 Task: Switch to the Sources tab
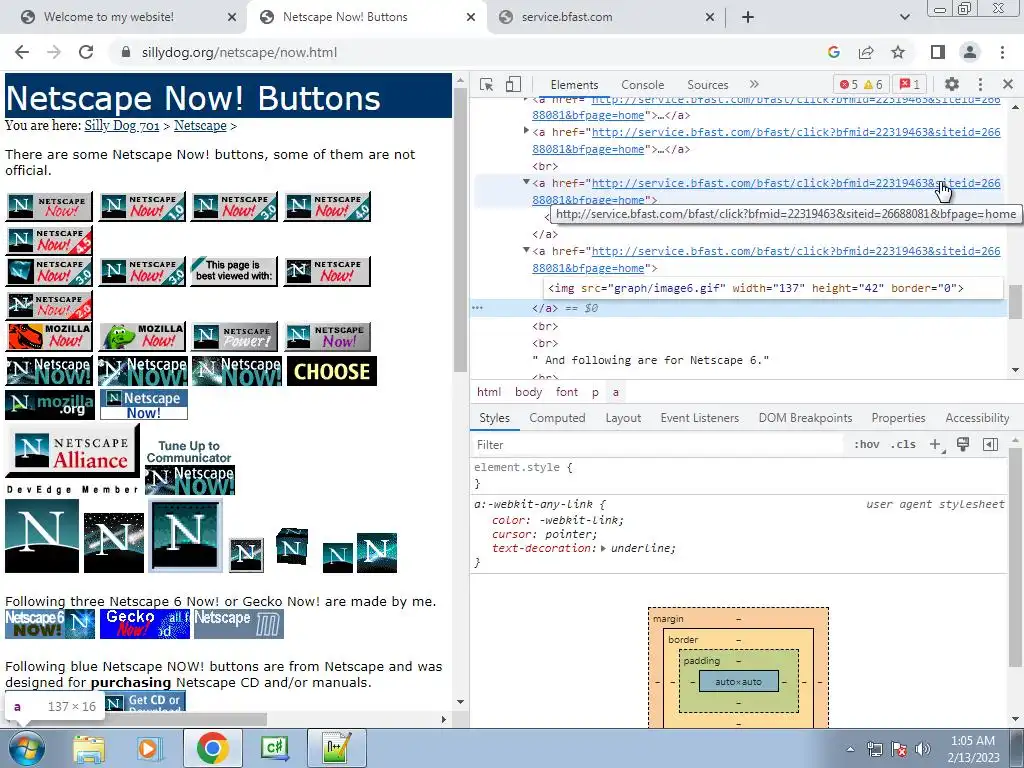[707, 85]
